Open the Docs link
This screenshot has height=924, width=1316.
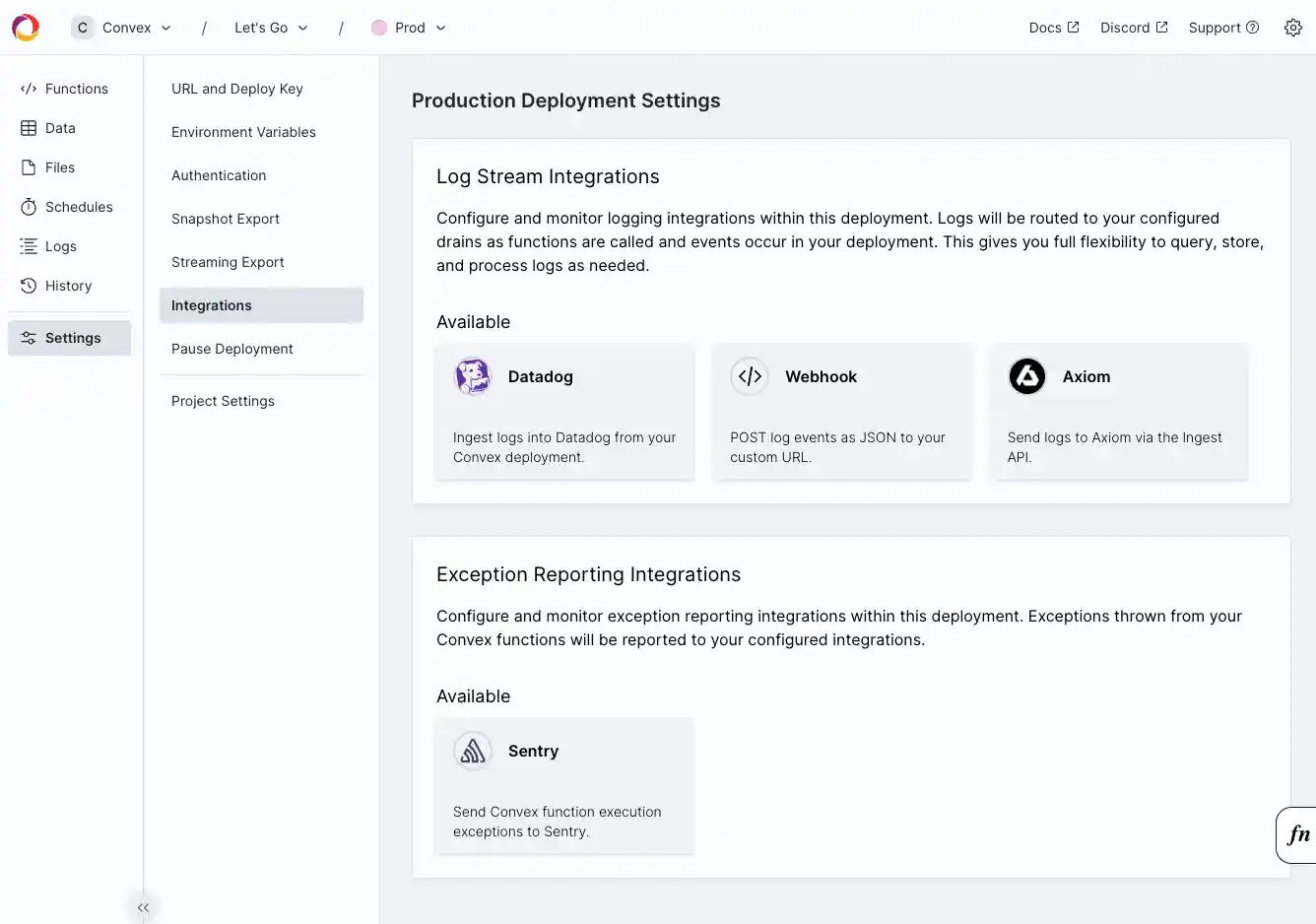pyautogui.click(x=1053, y=28)
